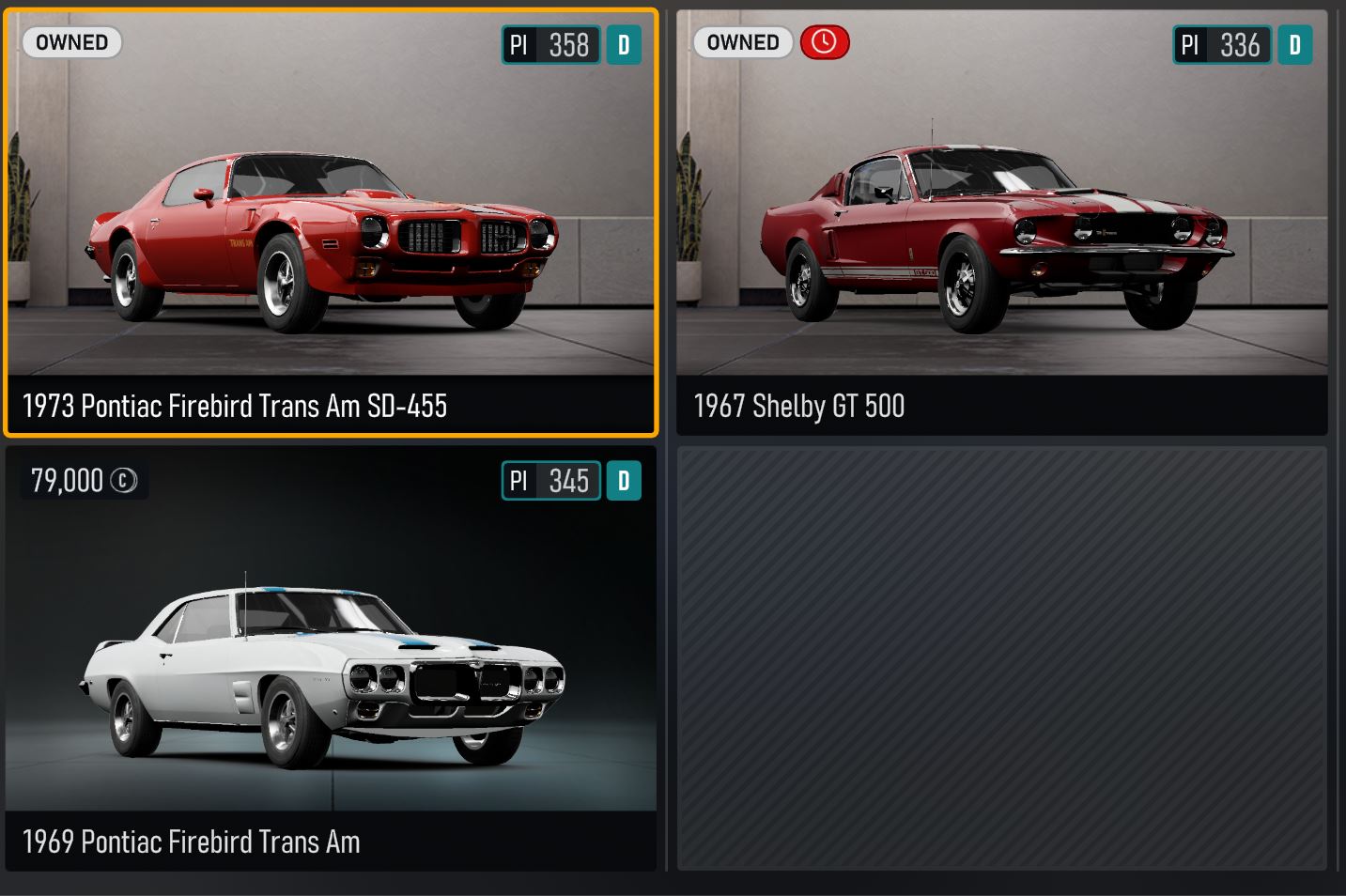The width and height of the screenshot is (1346, 896).
Task: Click the PI label in the 345 badge
Action: pos(518,481)
